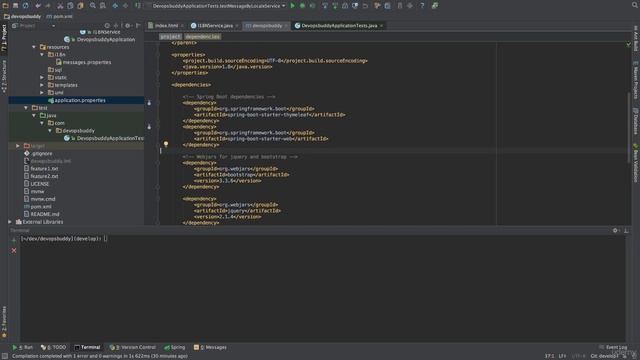640x360 pixels.
Task: Collapse the test folder
Action: tap(26, 108)
